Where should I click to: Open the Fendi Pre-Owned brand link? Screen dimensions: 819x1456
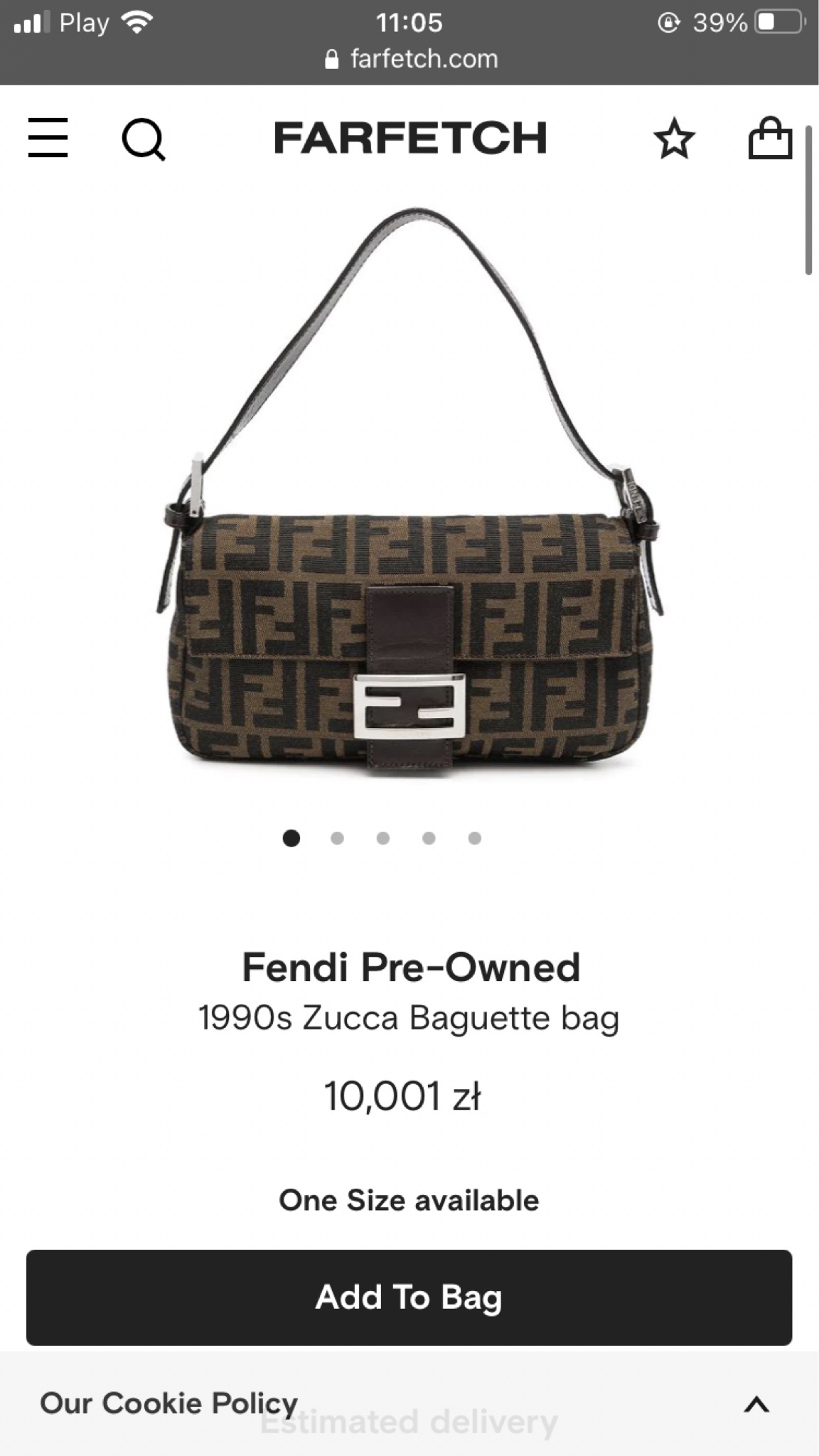click(x=411, y=967)
